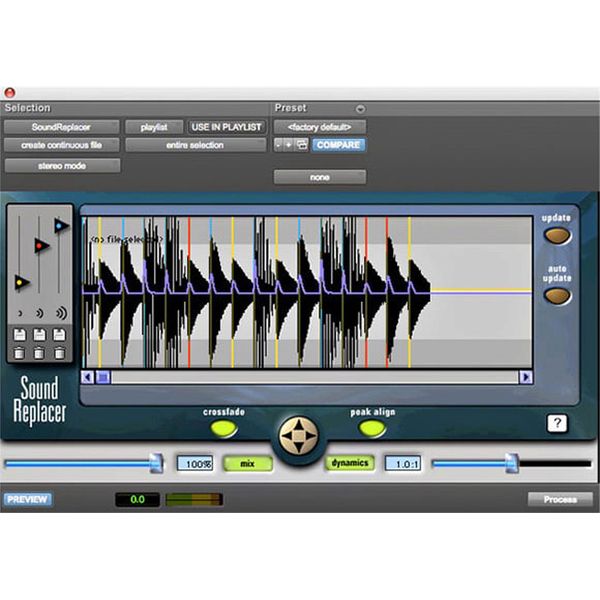Screen dimensions: 600x600
Task: Click the green mix button
Action: pos(247,463)
